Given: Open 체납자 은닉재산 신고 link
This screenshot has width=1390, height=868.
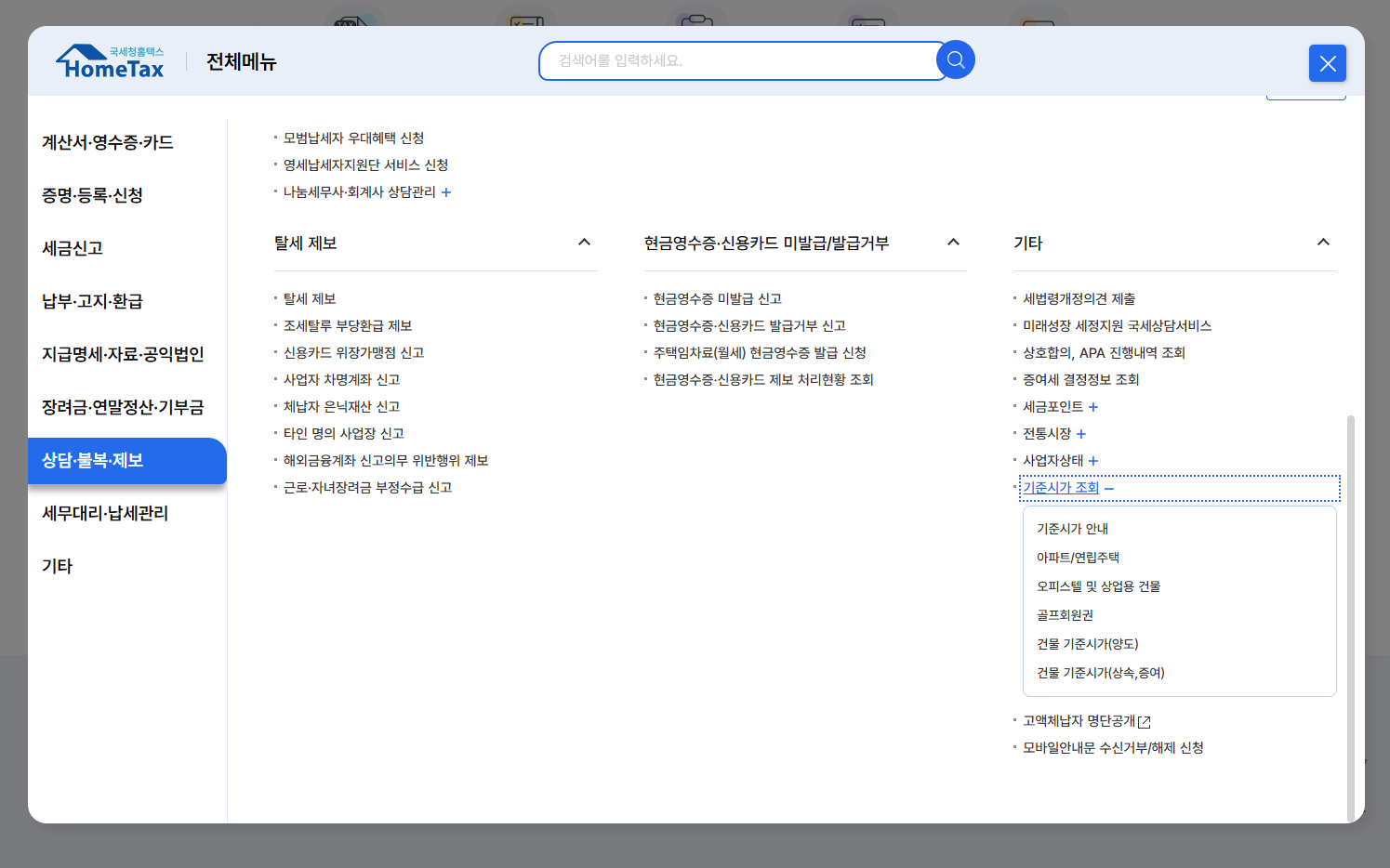Looking at the screenshot, I should (341, 407).
